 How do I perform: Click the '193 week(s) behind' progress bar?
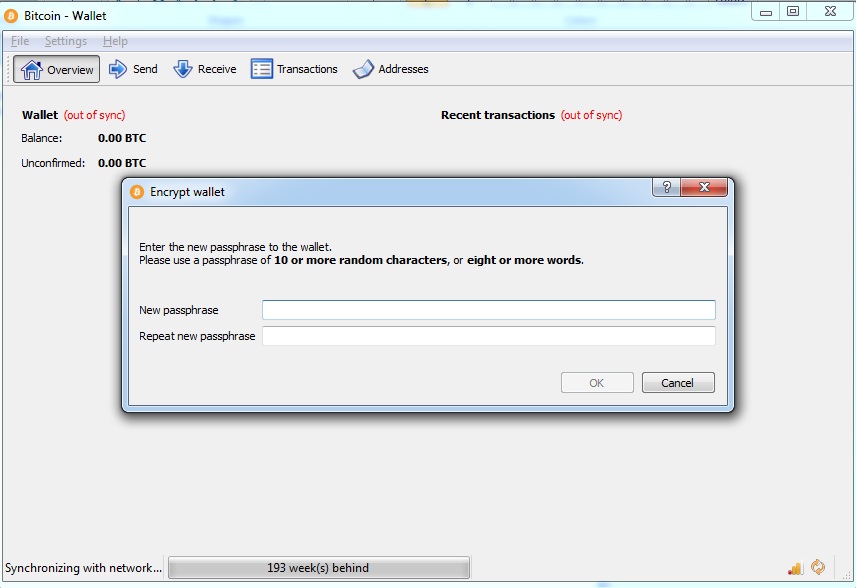[319, 568]
